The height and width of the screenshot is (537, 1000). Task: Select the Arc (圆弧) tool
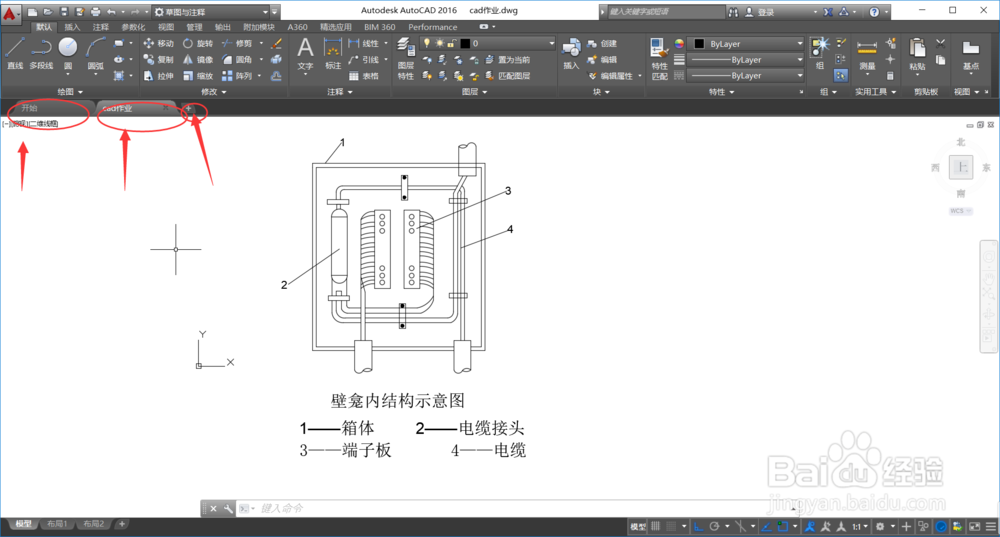pyautogui.click(x=95, y=54)
